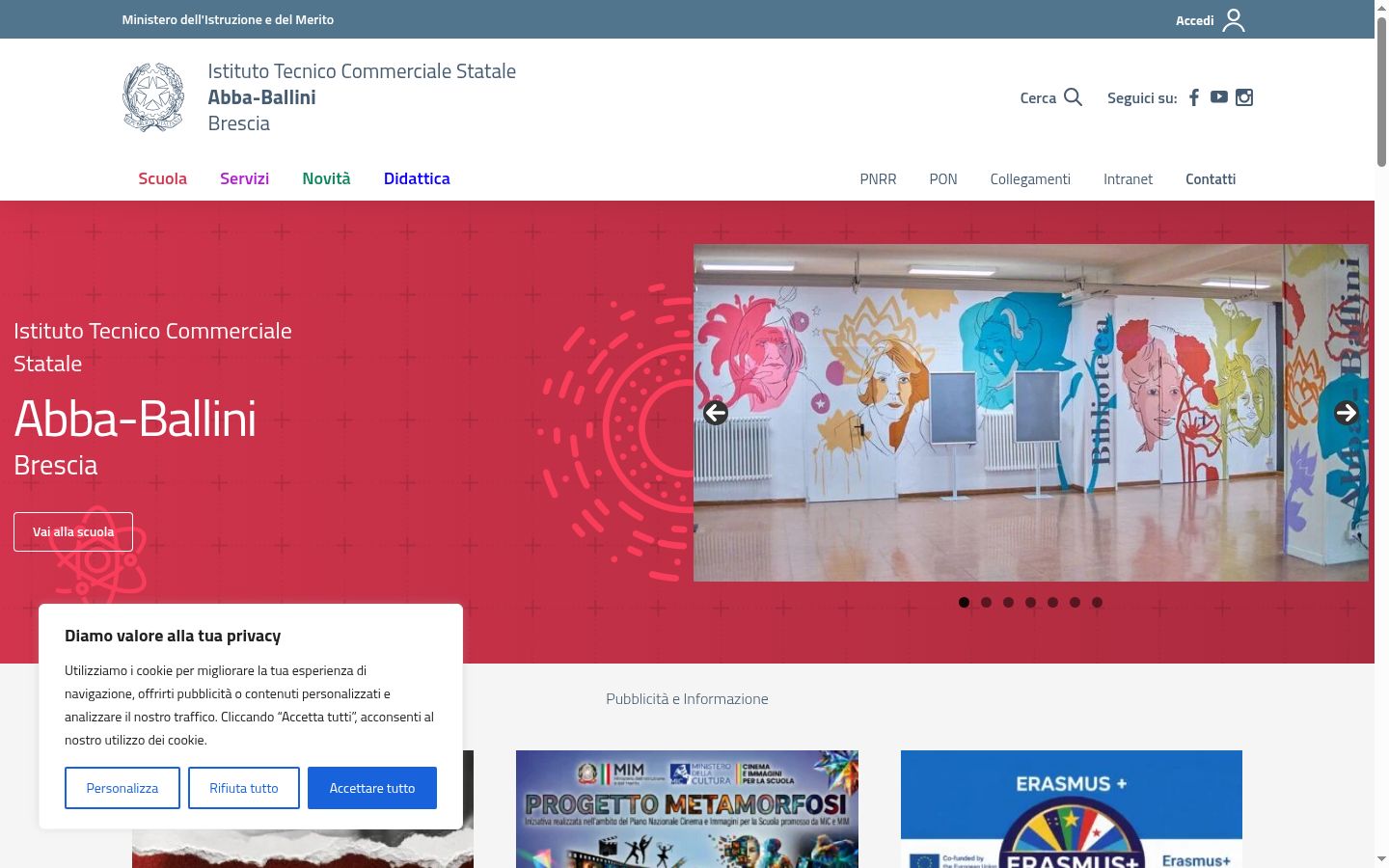This screenshot has height=868, width=1389.
Task: Open the Novità menu
Action: tap(326, 178)
